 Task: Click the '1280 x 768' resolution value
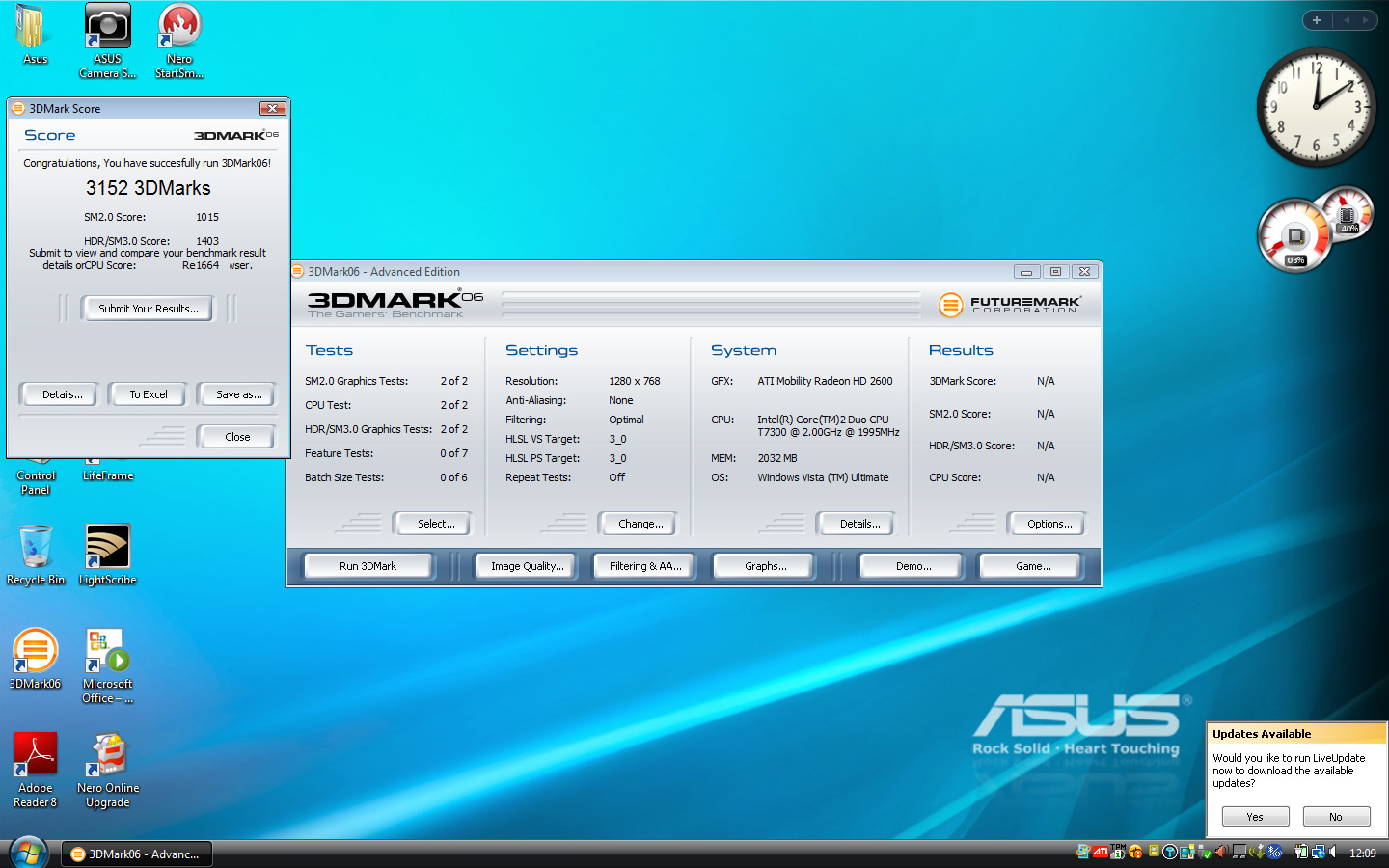(635, 381)
